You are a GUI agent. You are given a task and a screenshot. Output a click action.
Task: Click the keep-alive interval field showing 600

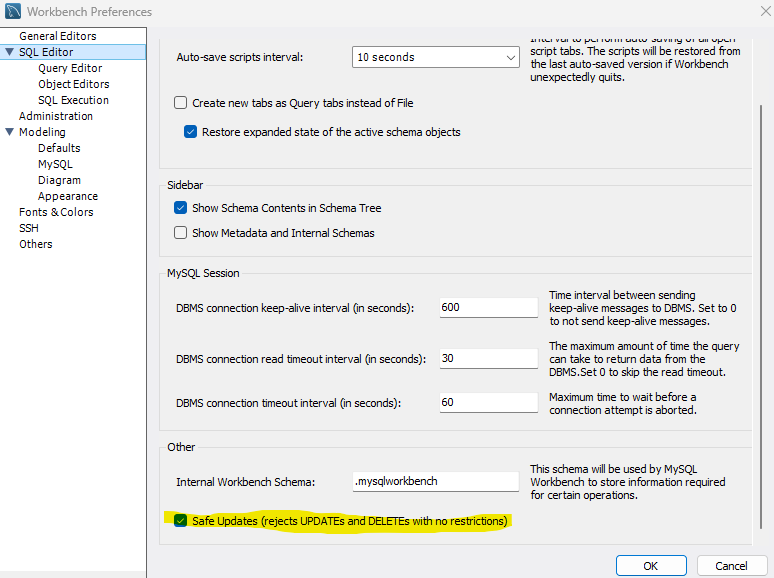tap(489, 308)
